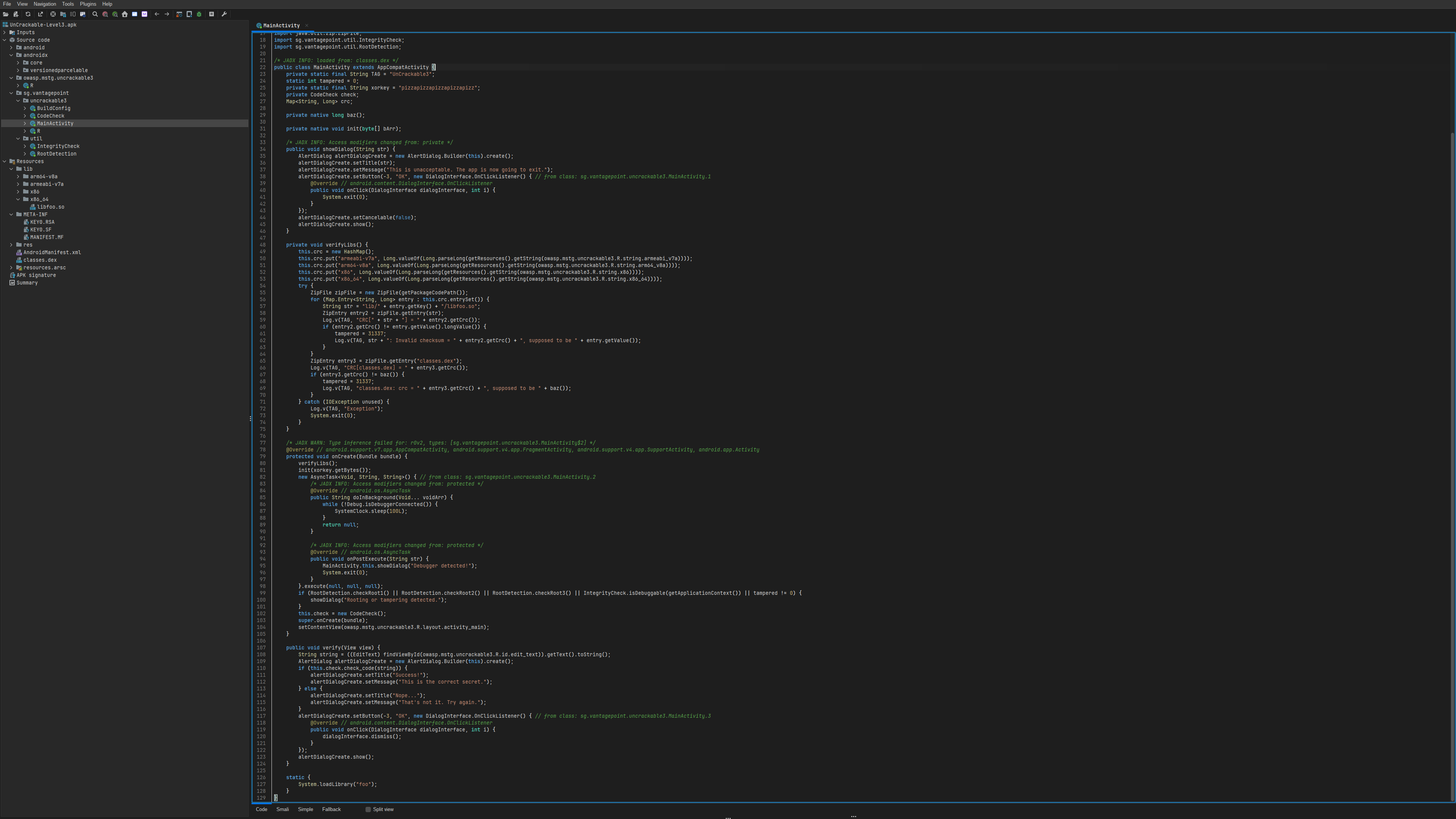
Task: Enable the Split view checkbox
Action: pyautogui.click(x=368, y=810)
